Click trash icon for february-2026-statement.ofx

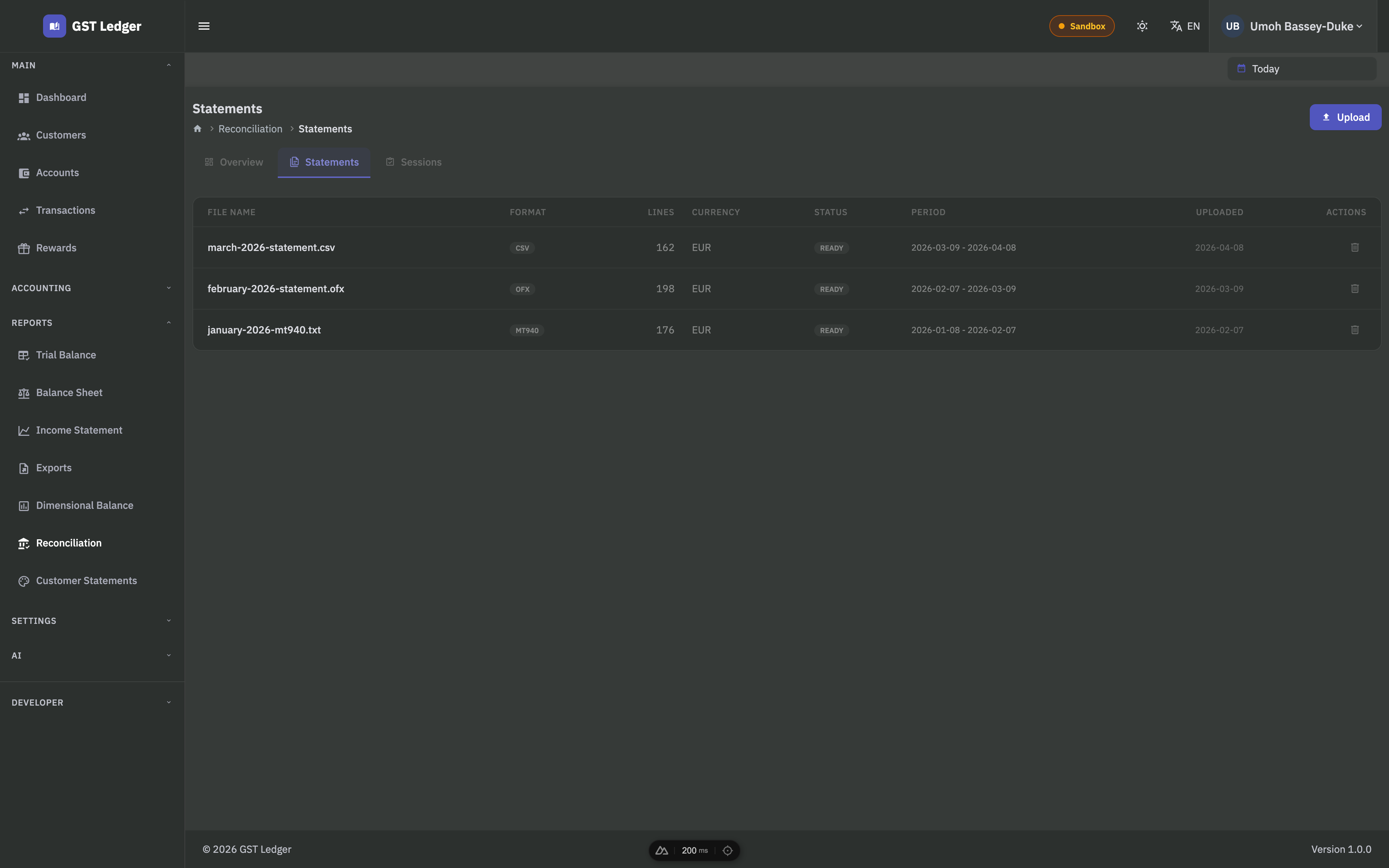(1355, 289)
